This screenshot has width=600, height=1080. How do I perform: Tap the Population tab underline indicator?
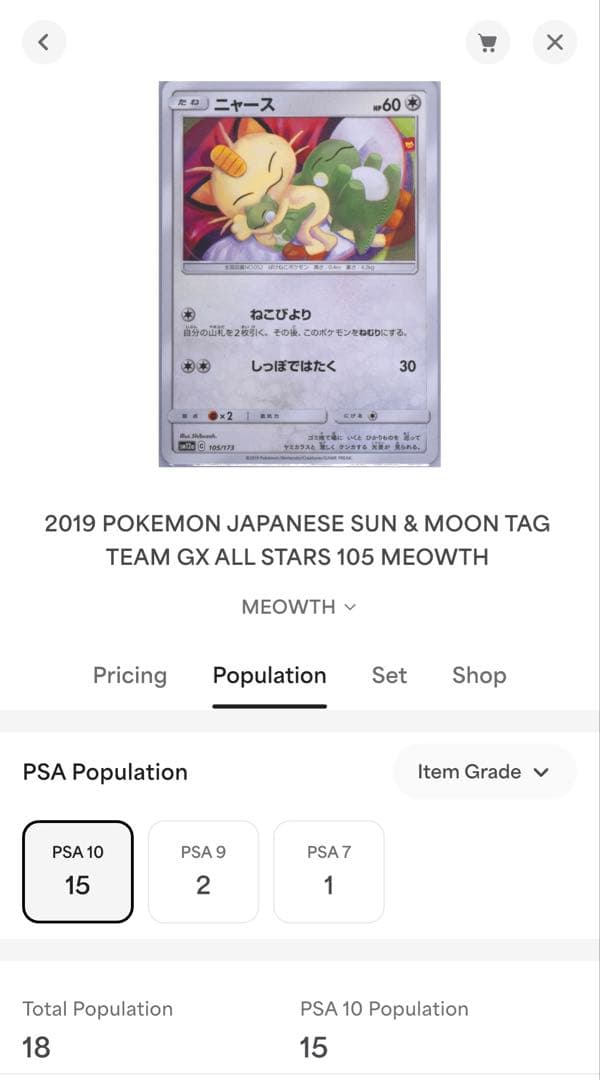pyautogui.click(x=268, y=702)
